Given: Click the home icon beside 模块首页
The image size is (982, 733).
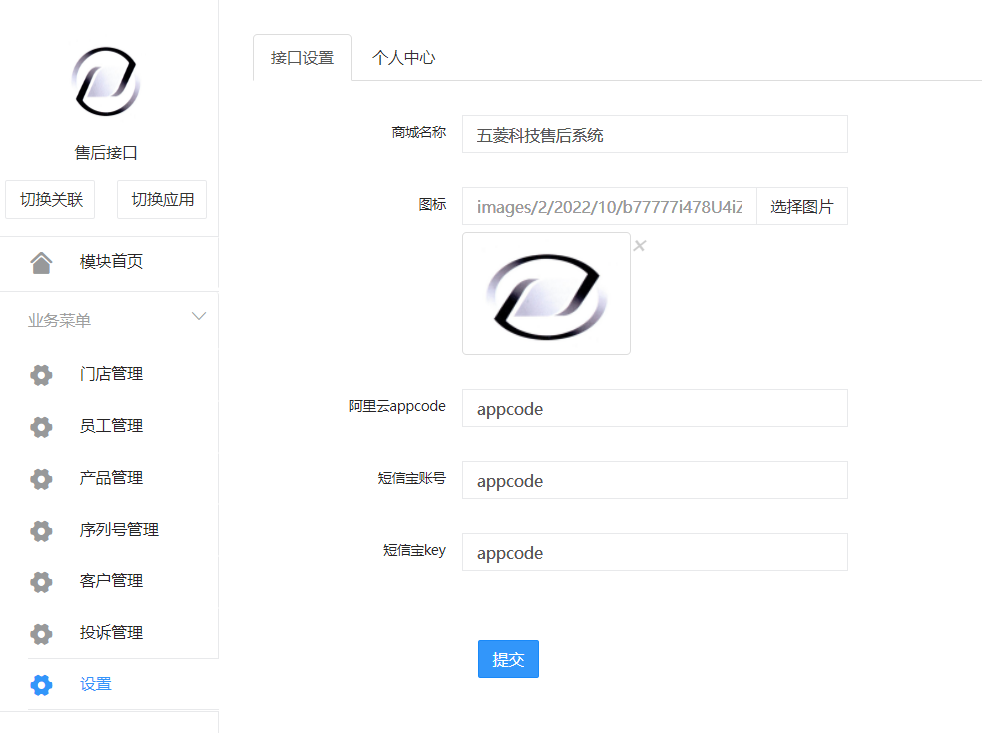Looking at the screenshot, I should (41, 263).
